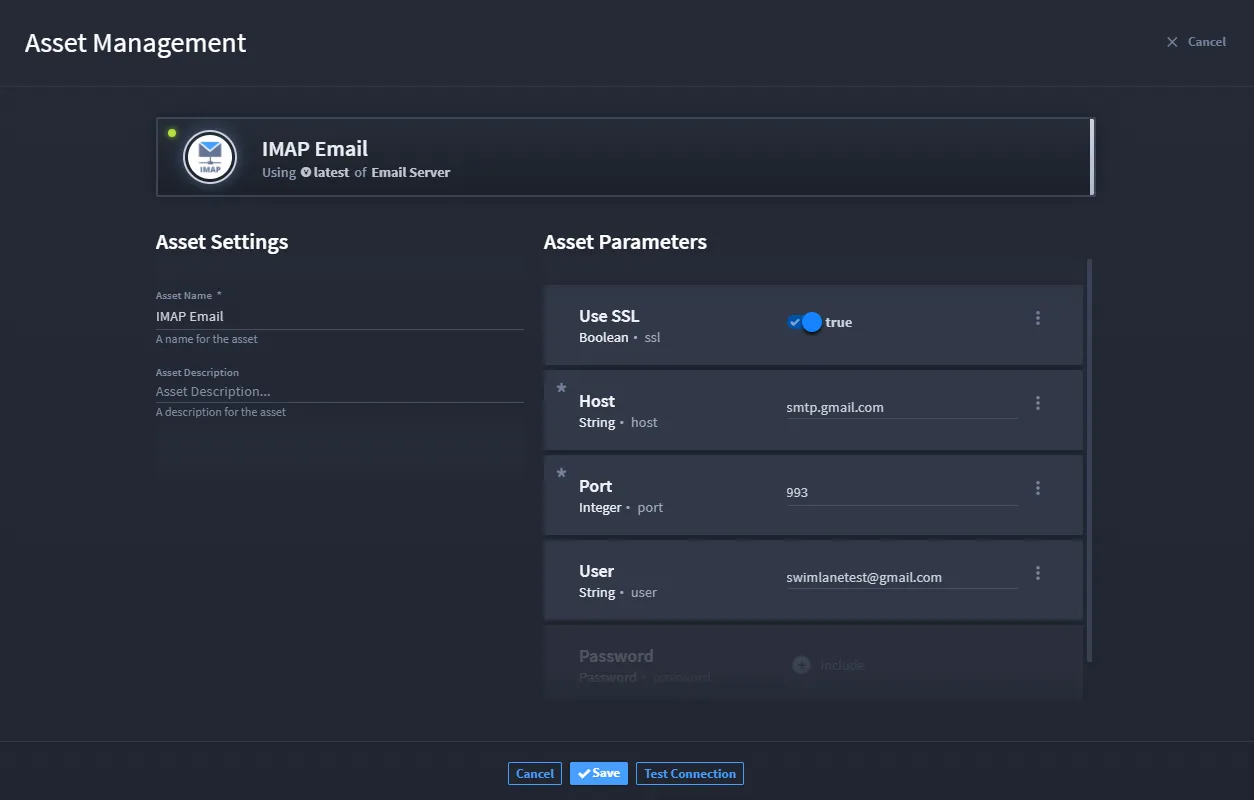Click Cancel in the bottom button bar
1254x800 pixels.
point(535,773)
